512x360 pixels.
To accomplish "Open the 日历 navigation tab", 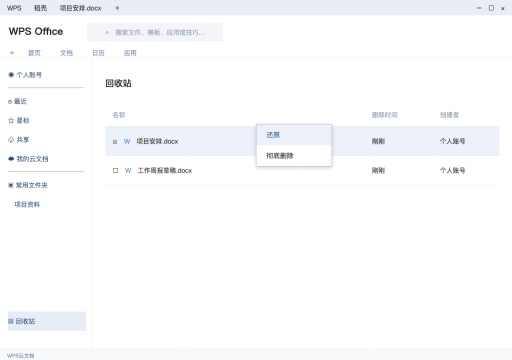I will pyautogui.click(x=98, y=53).
